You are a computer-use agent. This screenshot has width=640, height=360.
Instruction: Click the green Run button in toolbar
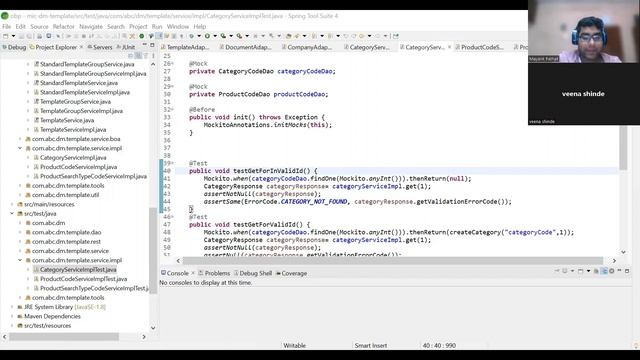click(x=207, y=36)
